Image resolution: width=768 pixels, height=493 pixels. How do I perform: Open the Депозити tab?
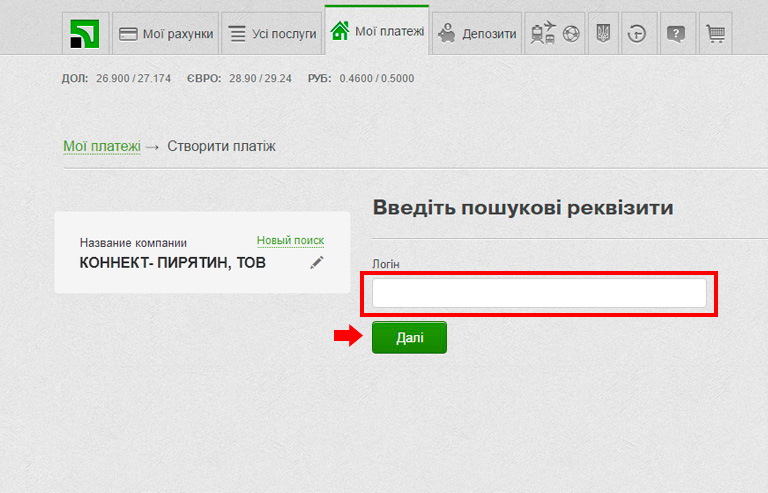point(478,34)
